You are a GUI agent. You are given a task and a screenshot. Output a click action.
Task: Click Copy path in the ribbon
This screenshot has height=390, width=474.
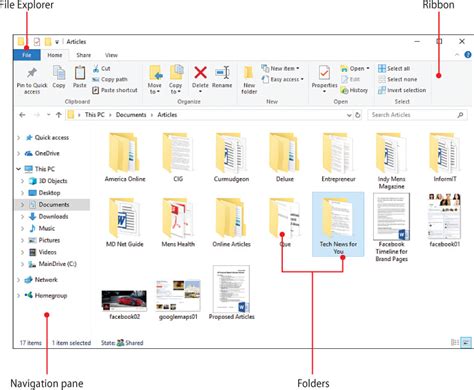click(x=110, y=79)
